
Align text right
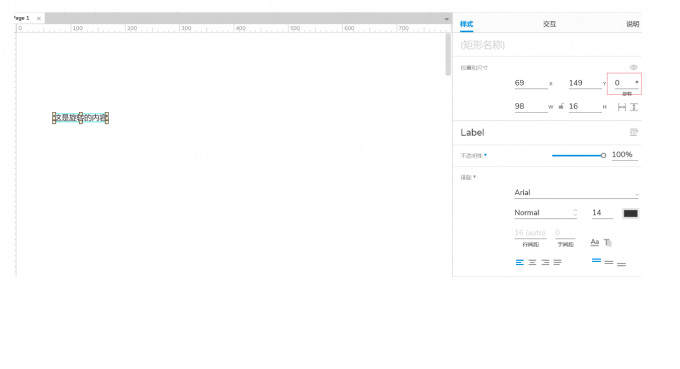point(545,262)
